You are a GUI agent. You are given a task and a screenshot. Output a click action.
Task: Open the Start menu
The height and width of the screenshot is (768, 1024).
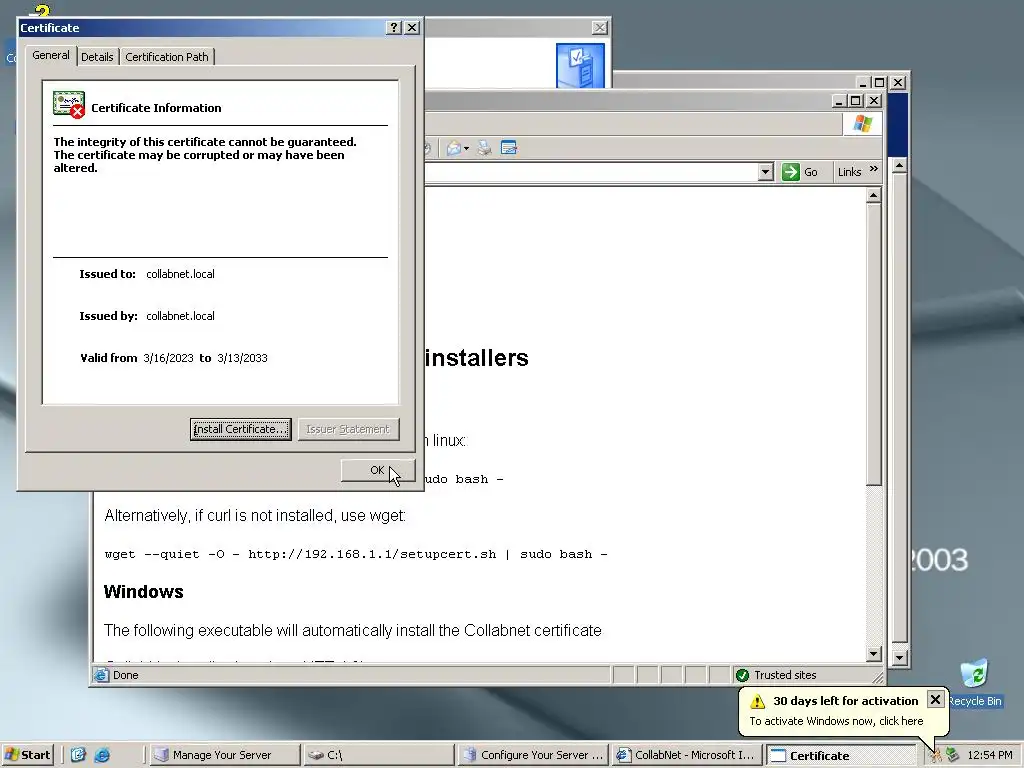click(28, 755)
